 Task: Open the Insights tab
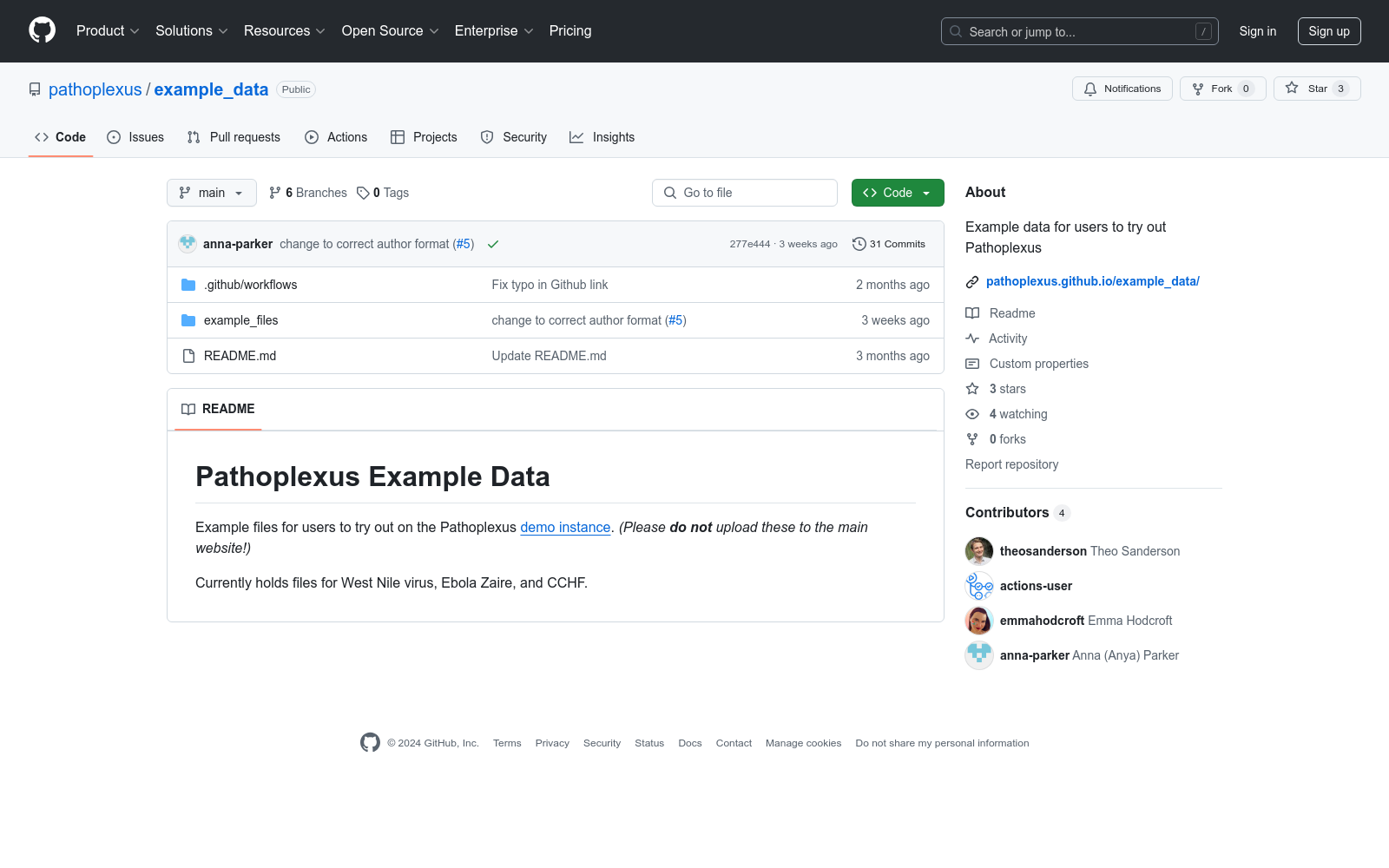pyautogui.click(x=602, y=137)
